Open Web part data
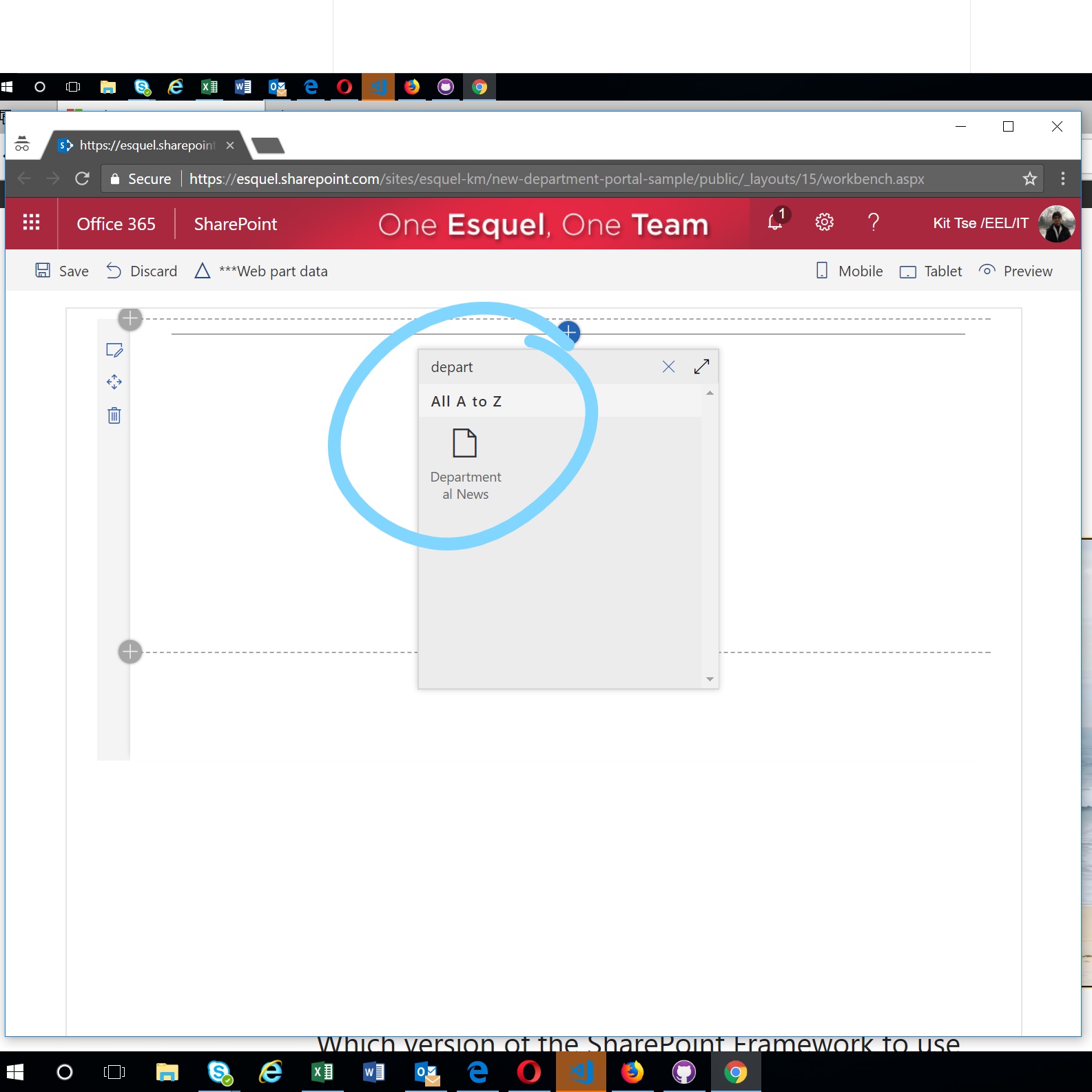The width and height of the screenshot is (1092, 1092). pyautogui.click(x=261, y=271)
